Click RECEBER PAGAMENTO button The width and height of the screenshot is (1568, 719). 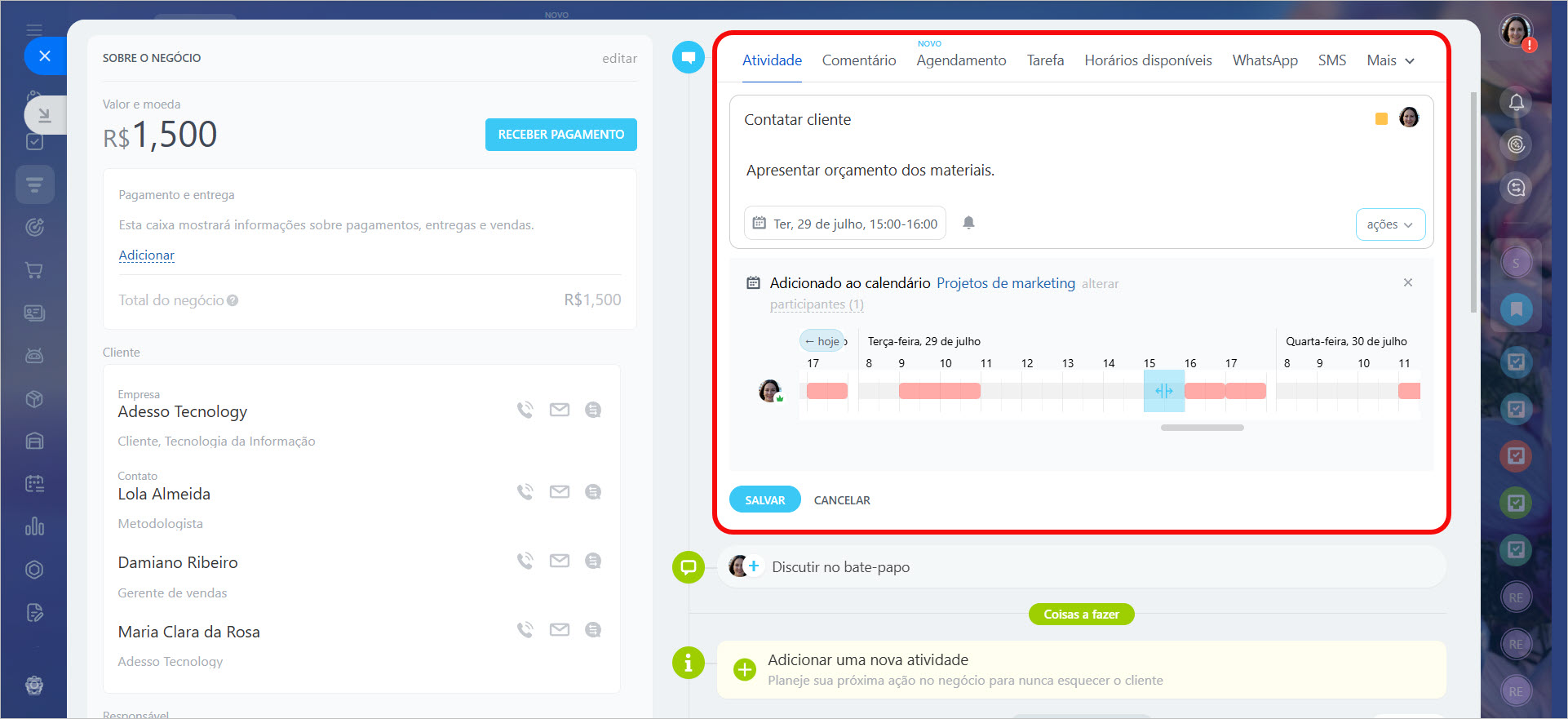click(561, 135)
